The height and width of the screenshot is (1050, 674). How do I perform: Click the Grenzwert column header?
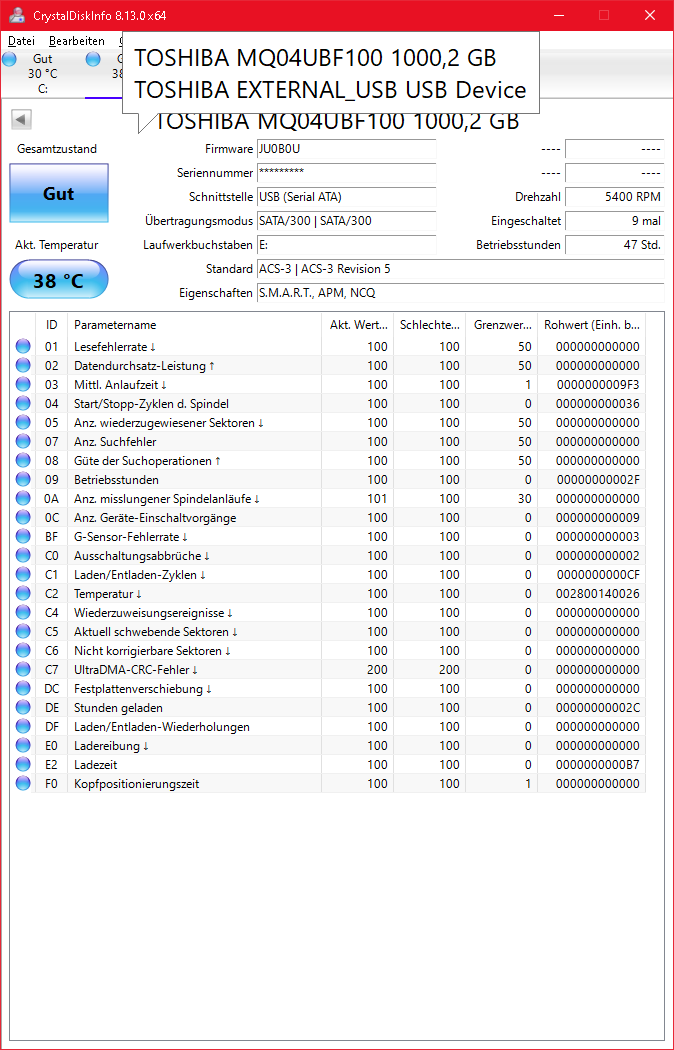tap(502, 325)
